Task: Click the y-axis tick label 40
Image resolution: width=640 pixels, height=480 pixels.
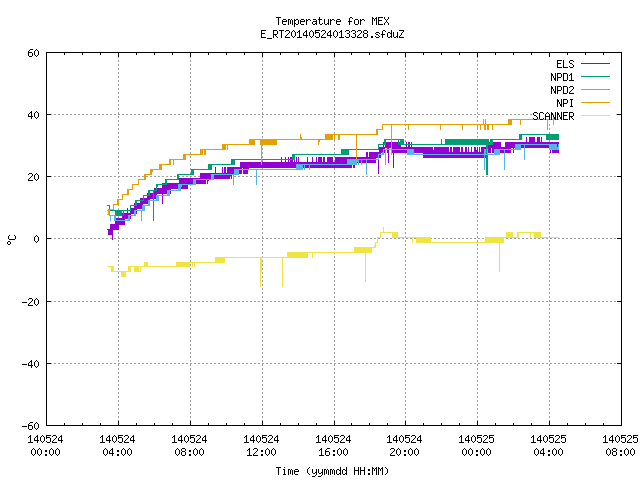Action: tap(33, 115)
